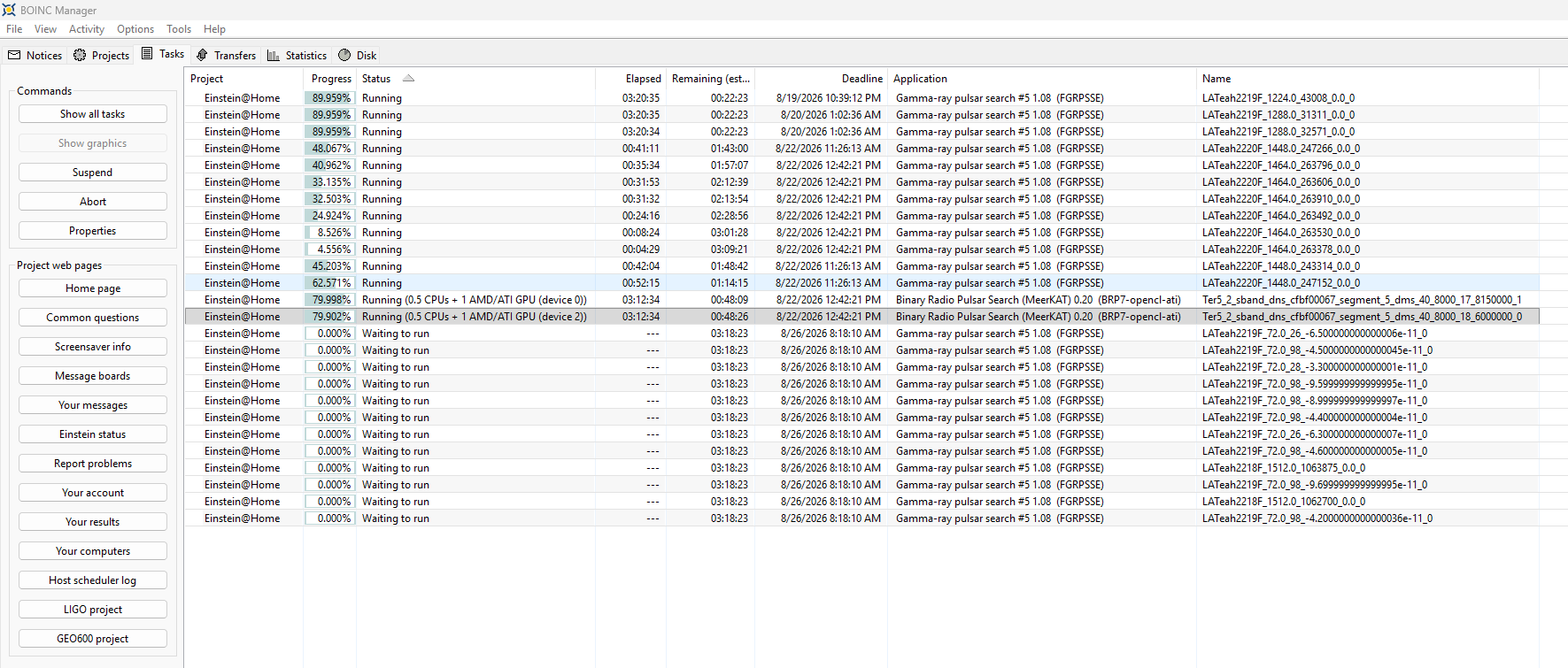Open Your account page
Viewport: 1568px width, 668px height.
tap(93, 493)
